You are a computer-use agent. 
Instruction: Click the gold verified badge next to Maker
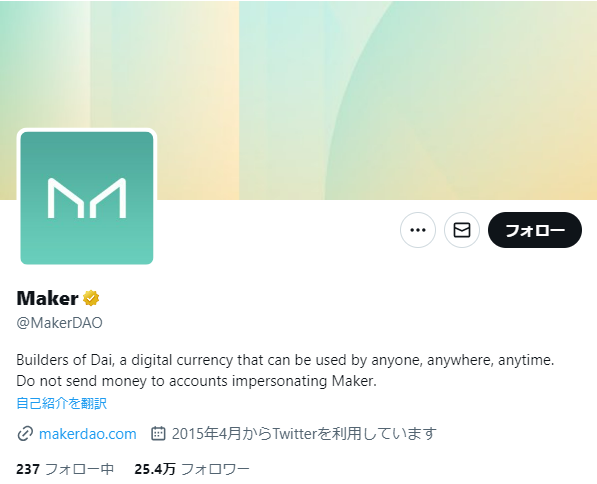(x=91, y=298)
